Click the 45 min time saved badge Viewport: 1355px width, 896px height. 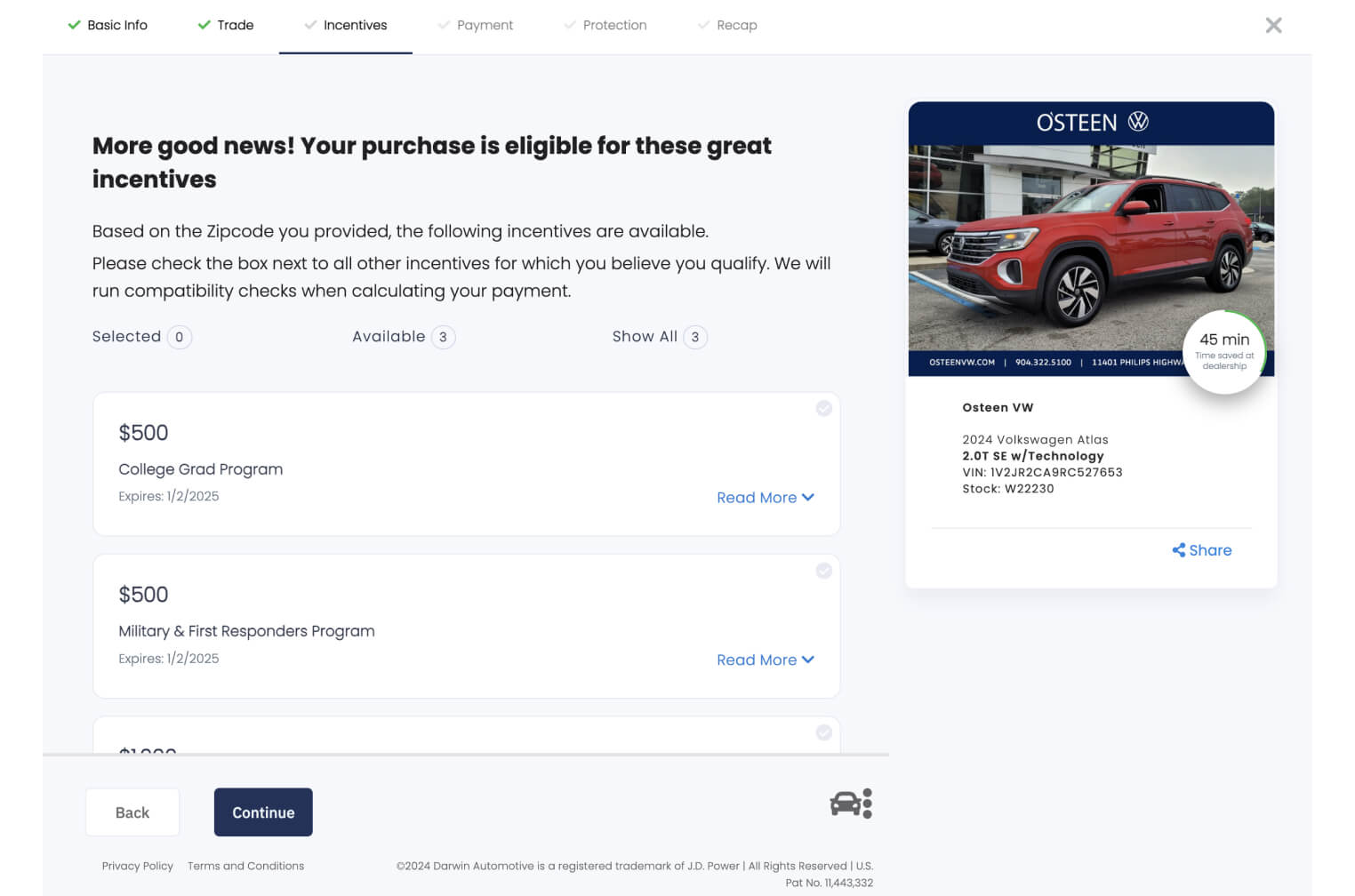point(1224,352)
